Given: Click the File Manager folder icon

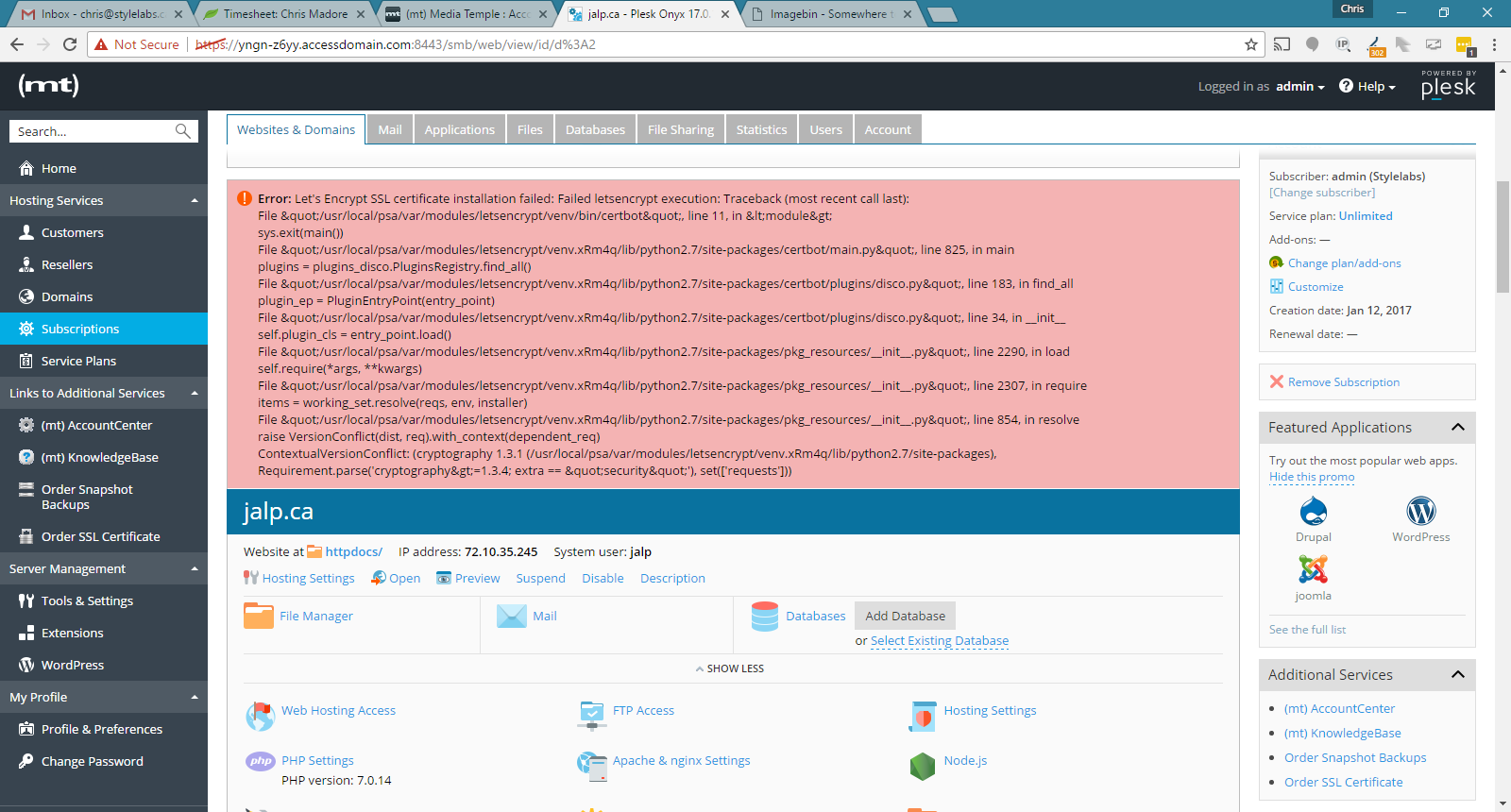Looking at the screenshot, I should 259,616.
